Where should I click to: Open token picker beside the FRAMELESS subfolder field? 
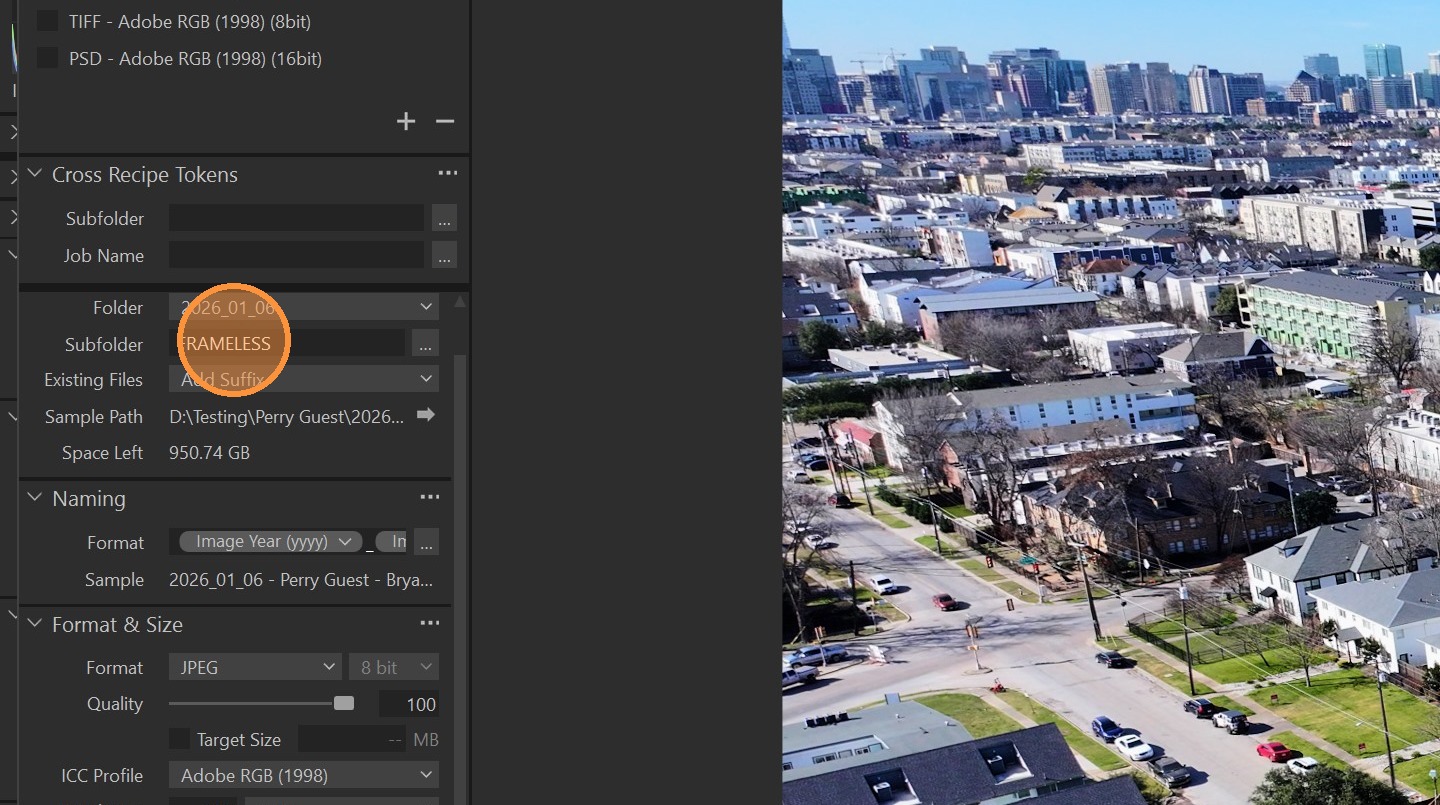coord(426,344)
